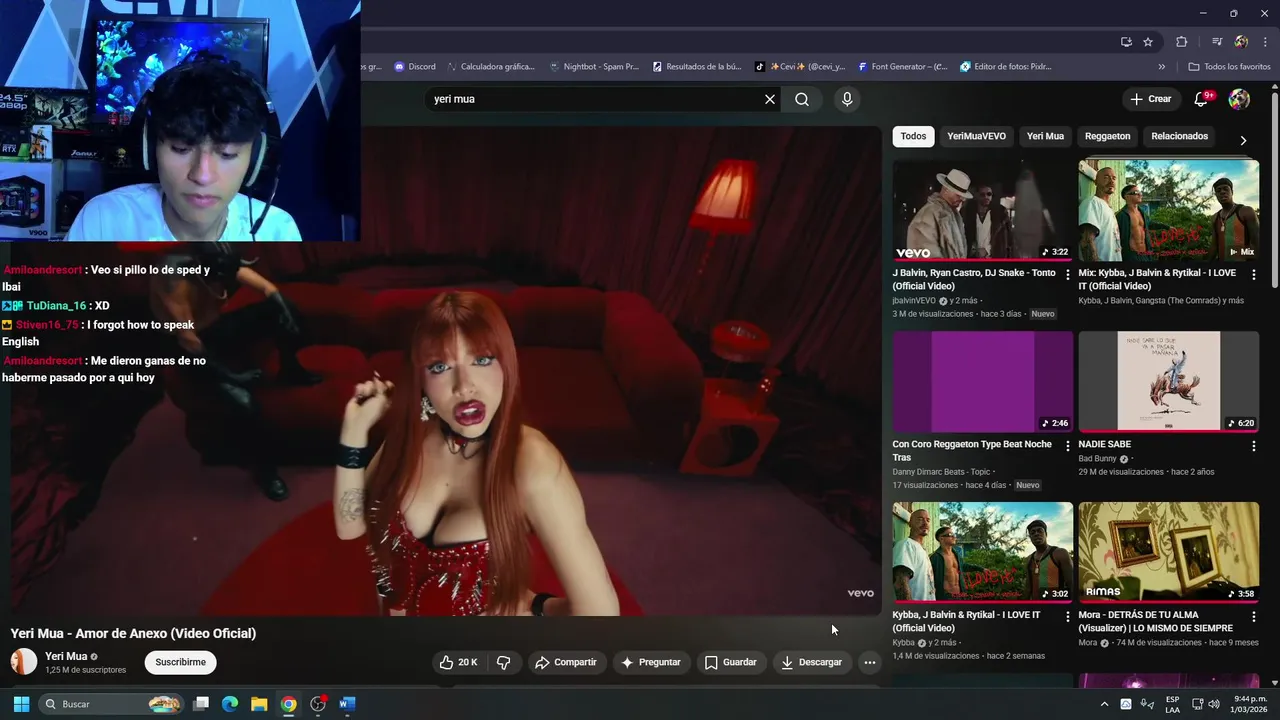The height and width of the screenshot is (720, 1280).
Task: Click the Descargar download button
Action: [811, 662]
